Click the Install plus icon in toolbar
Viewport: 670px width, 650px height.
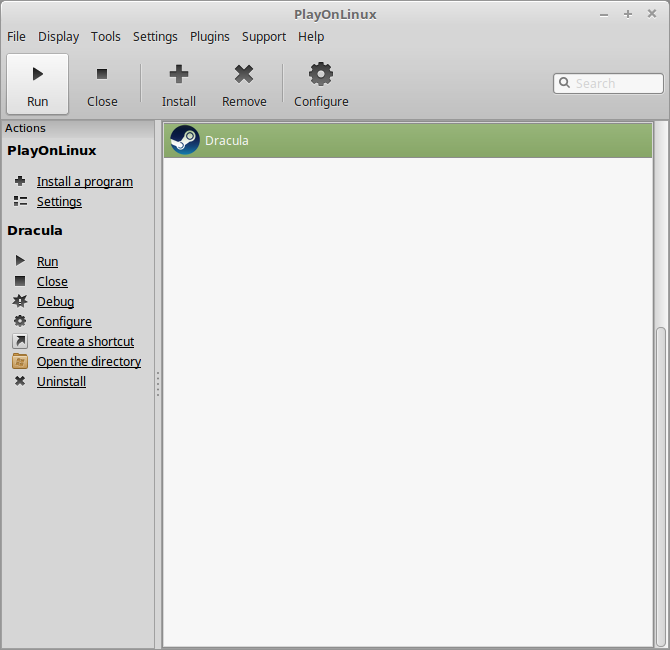(179, 74)
